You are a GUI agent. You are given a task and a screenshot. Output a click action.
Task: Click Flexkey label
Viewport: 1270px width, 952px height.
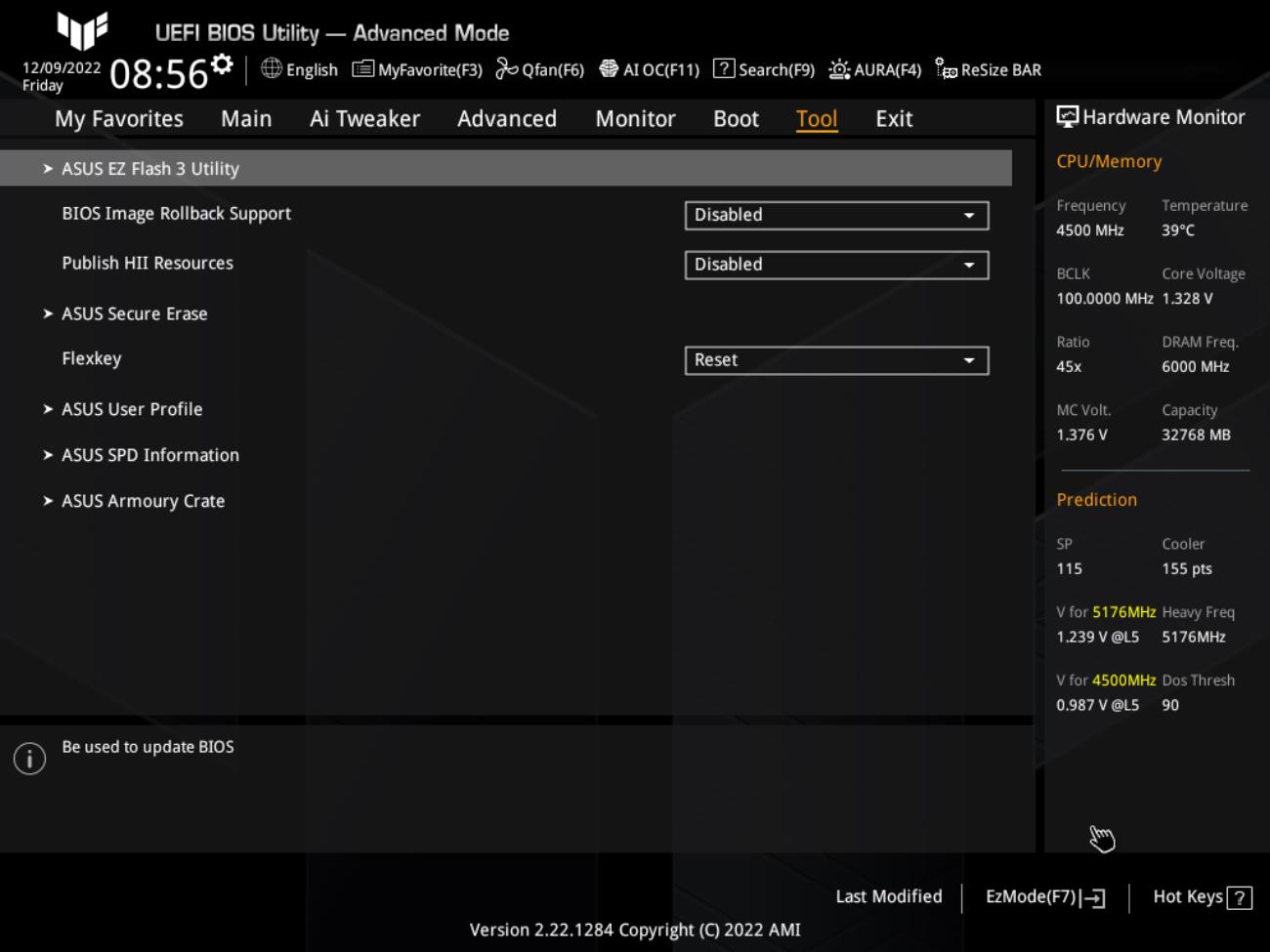tap(92, 358)
